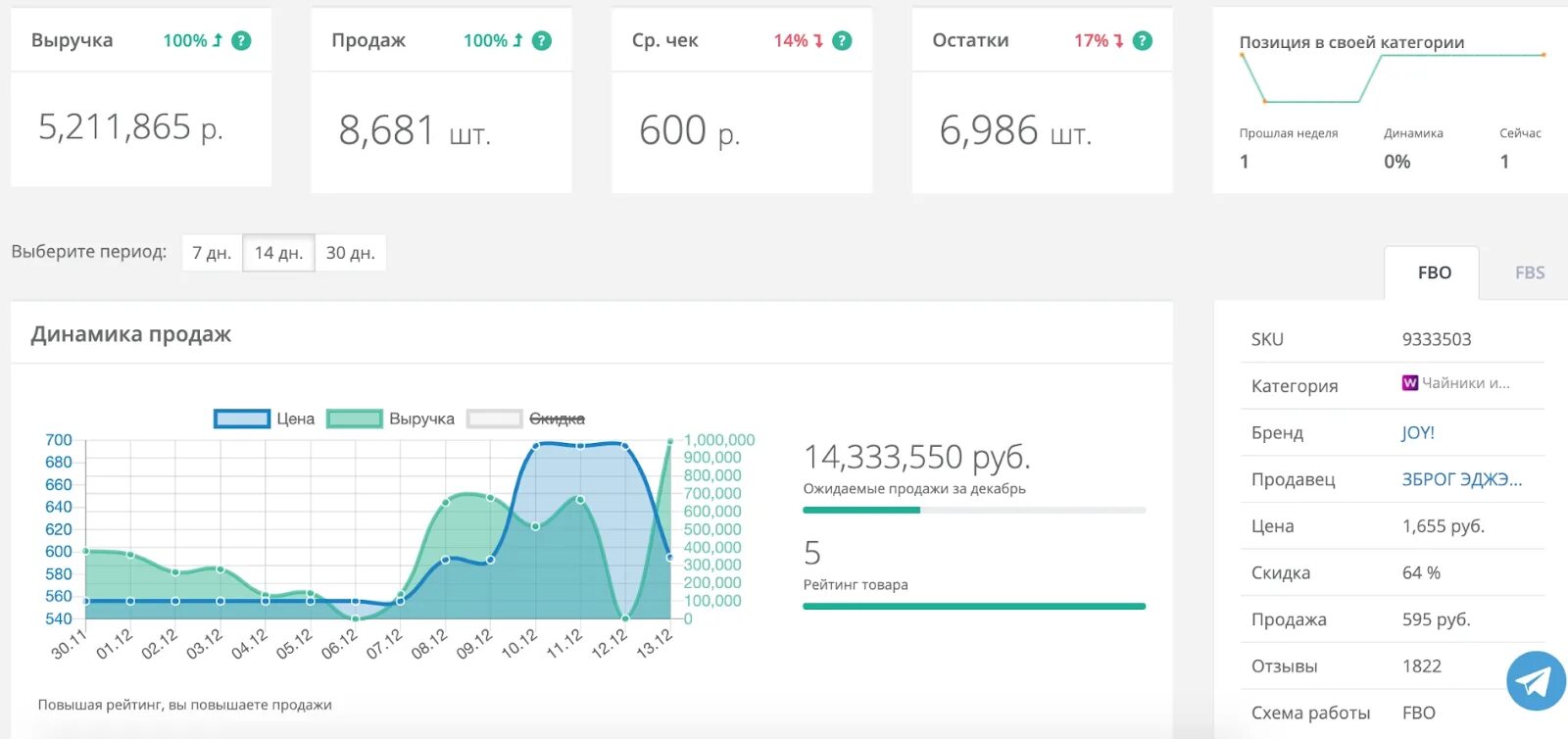1568x739 pixels.
Task: Click the 600 р. average check value
Action: pos(689,130)
